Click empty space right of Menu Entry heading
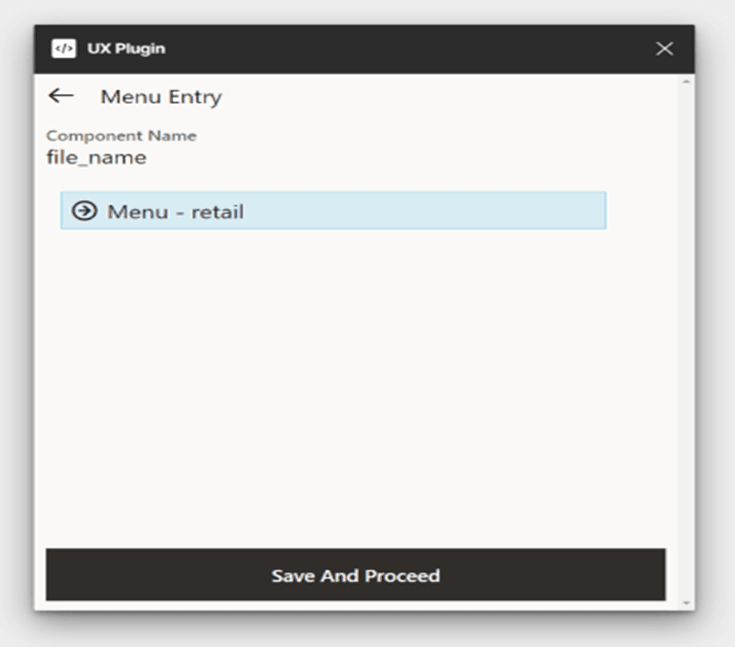 (450, 97)
